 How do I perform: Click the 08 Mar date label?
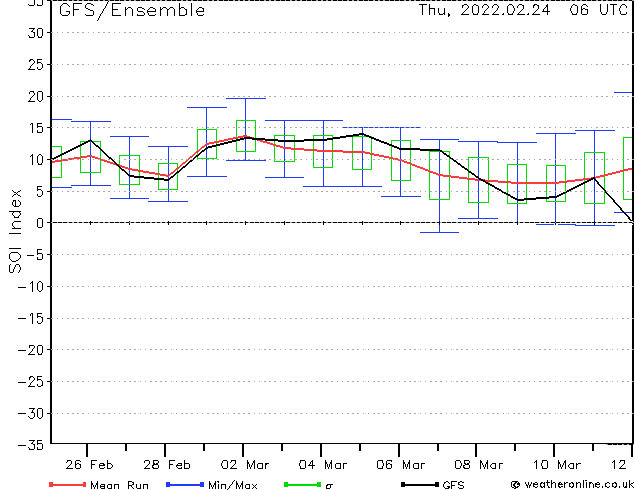coord(478,465)
